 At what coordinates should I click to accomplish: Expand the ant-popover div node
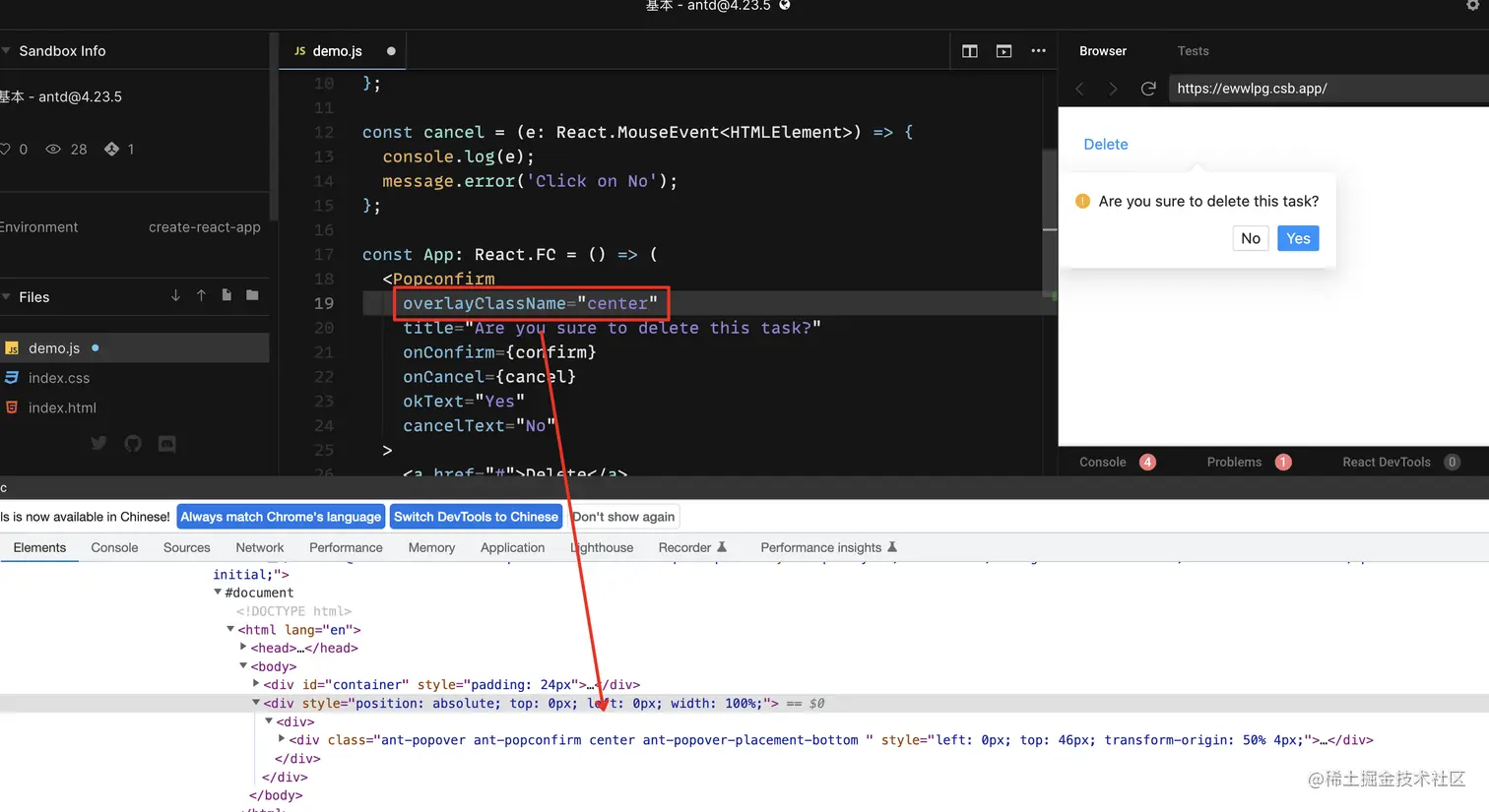click(282, 738)
